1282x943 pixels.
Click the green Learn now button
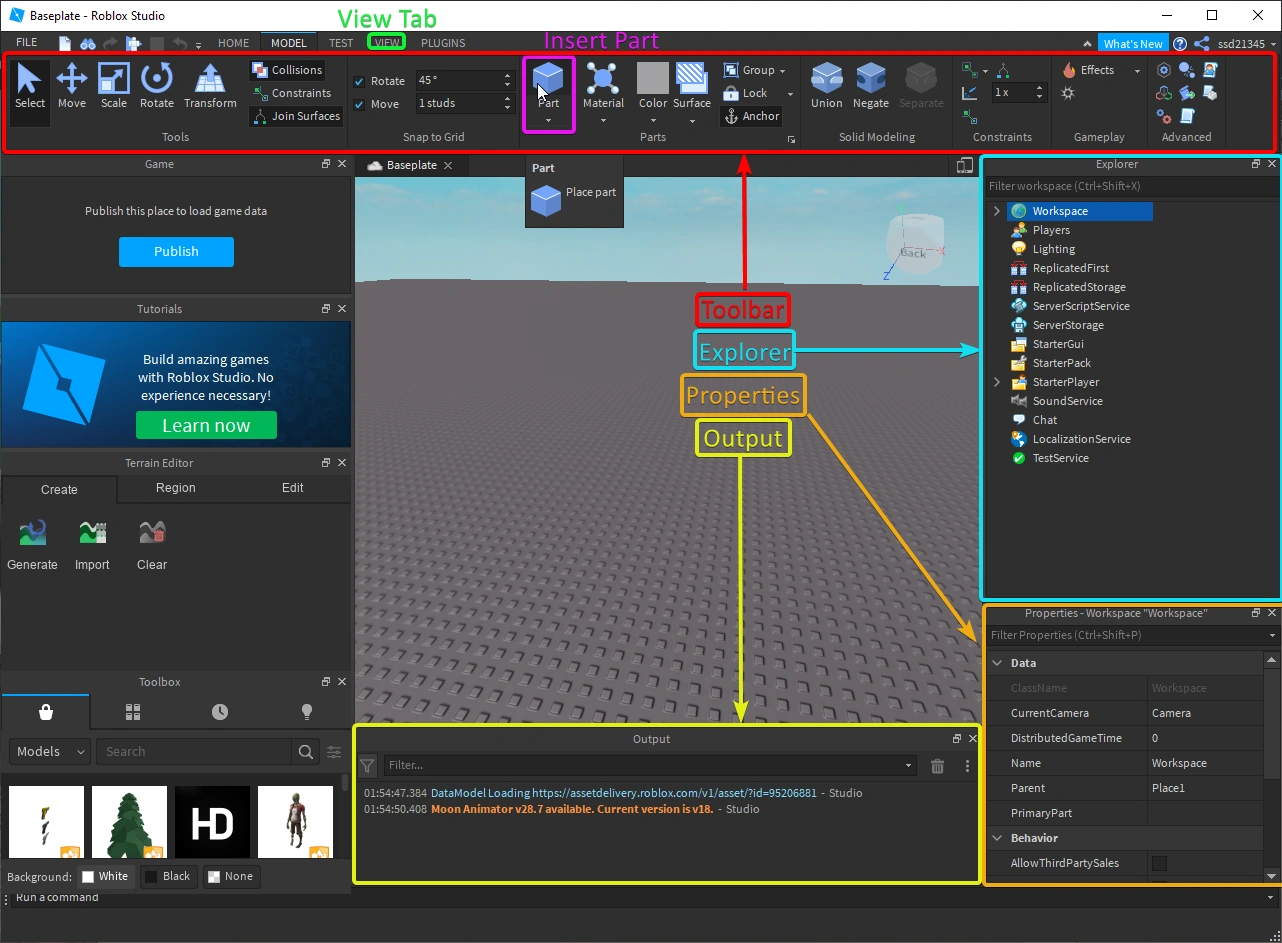[206, 425]
